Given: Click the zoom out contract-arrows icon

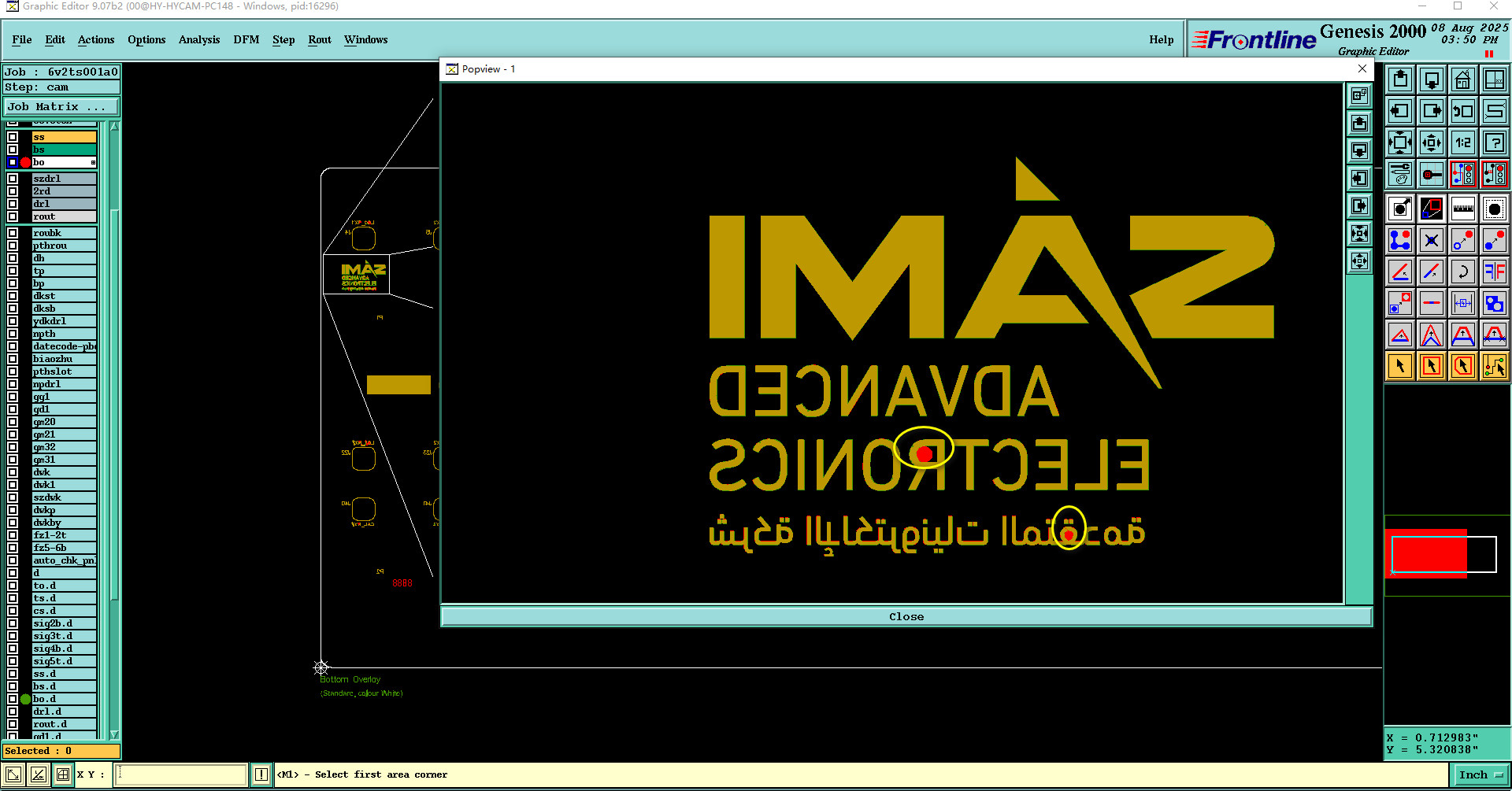Looking at the screenshot, I should tap(1432, 142).
